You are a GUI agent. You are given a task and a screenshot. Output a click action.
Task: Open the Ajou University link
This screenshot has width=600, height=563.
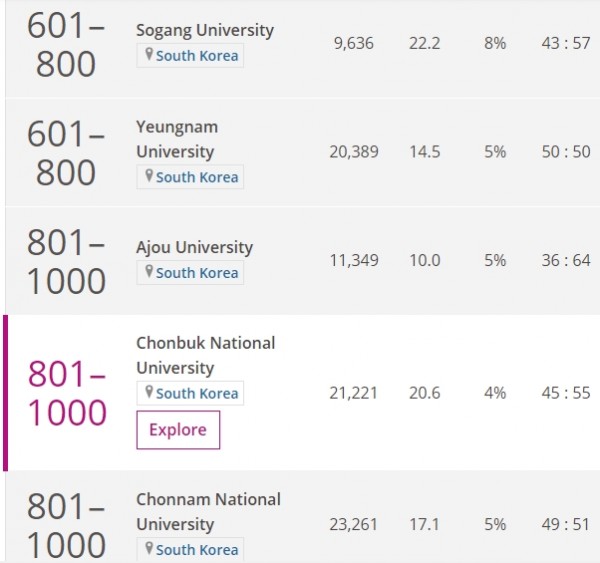point(195,248)
